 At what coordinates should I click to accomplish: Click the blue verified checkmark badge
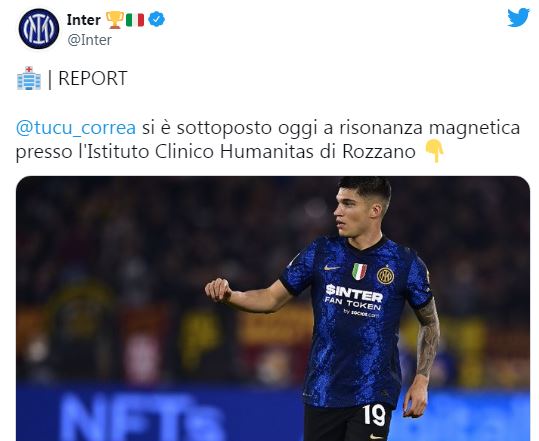tap(157, 19)
